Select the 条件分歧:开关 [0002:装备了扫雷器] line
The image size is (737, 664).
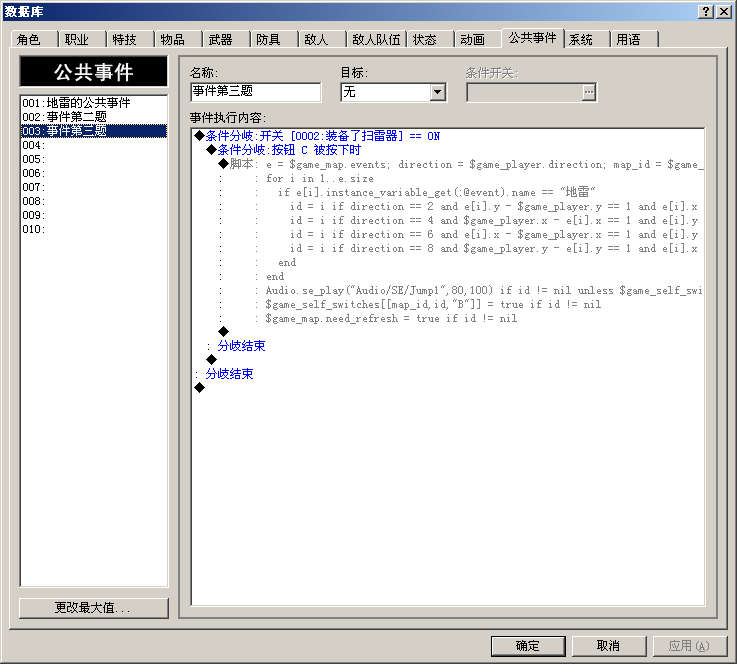448,136
